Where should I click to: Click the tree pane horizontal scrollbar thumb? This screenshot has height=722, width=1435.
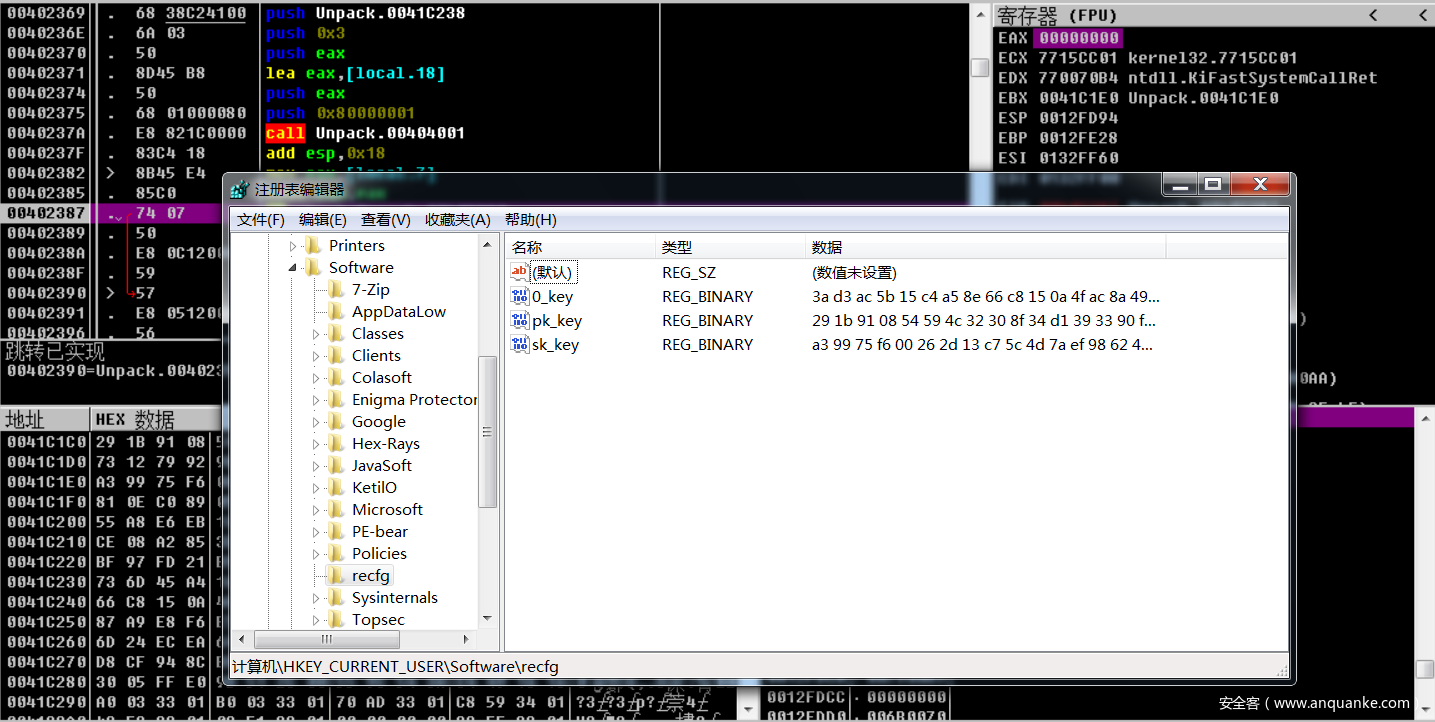326,639
